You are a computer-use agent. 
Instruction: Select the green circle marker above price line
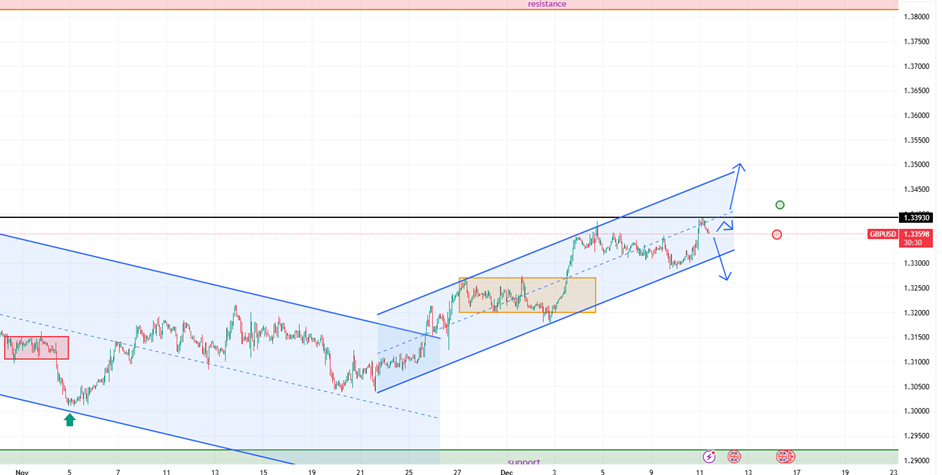780,205
